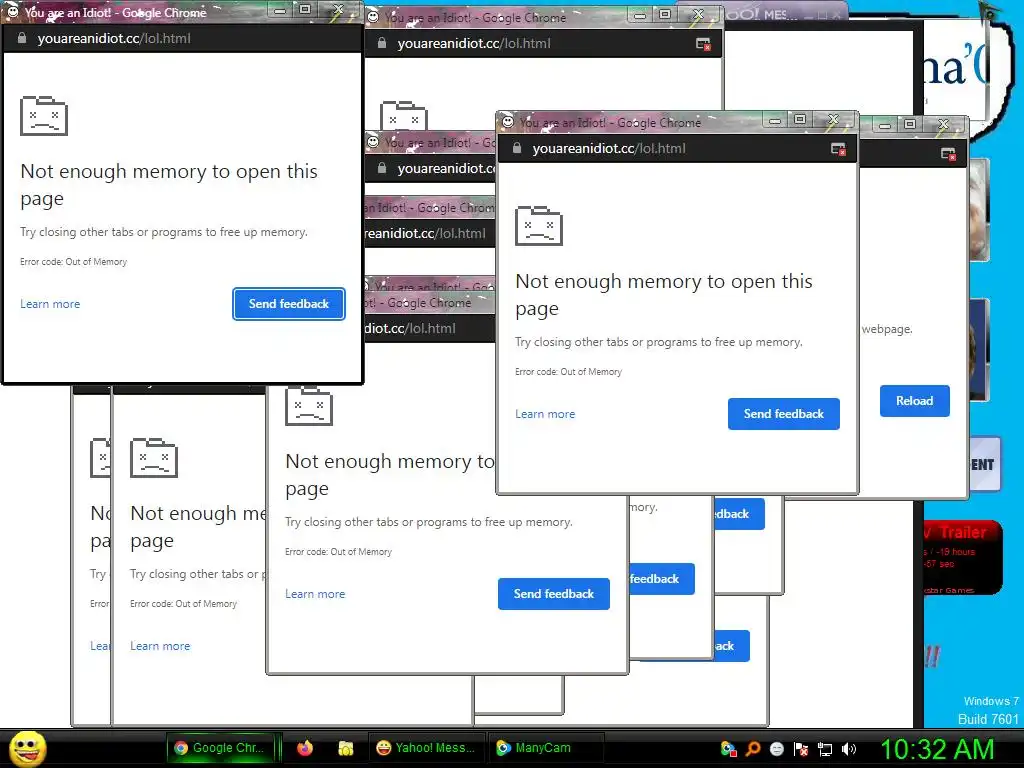Click the sad tab icon in the lower-middle window
1024x768 pixels.
click(x=309, y=406)
